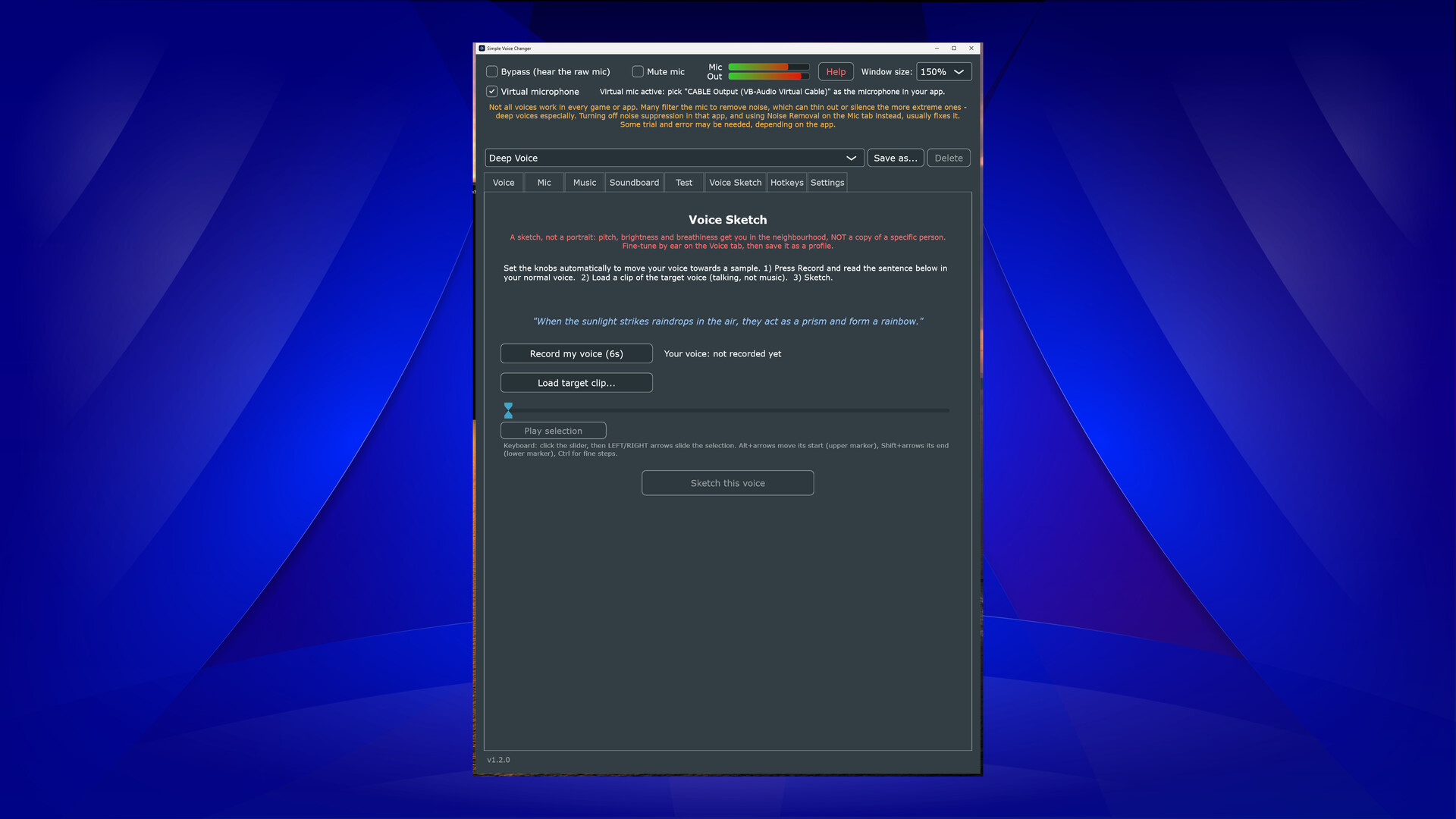
Task: Click the v1.2.0 version label
Action: coord(498,760)
